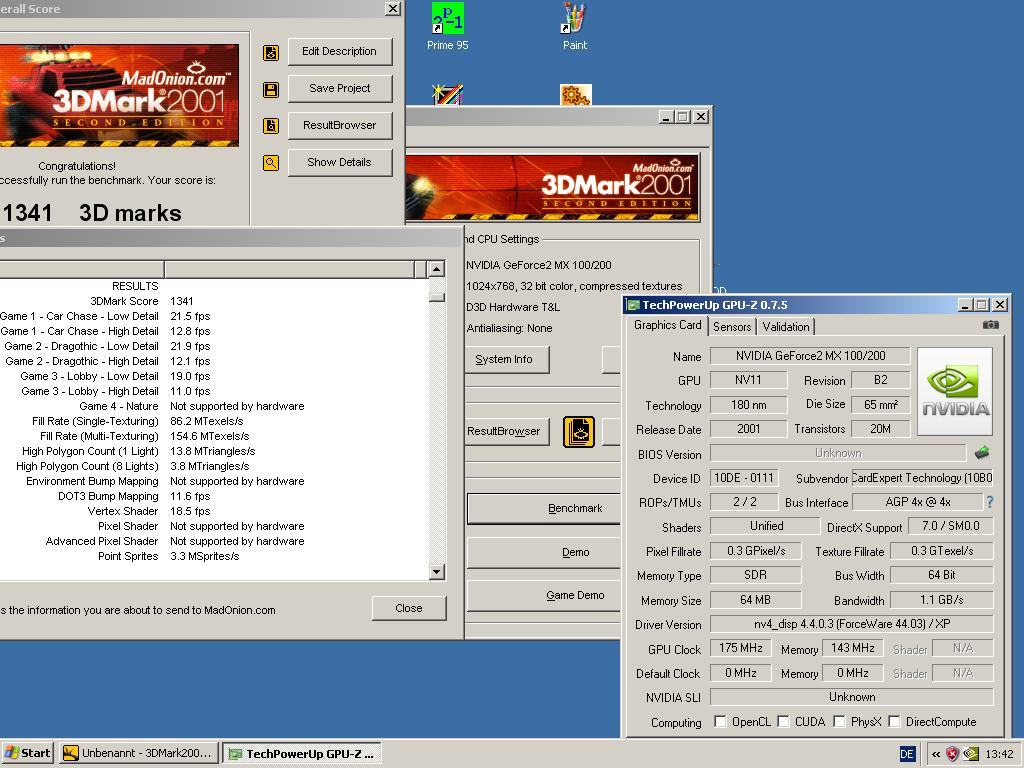The height and width of the screenshot is (768, 1024).
Task: Click the yellow ResultBrowser icon in 3DMark main window
Action: click(x=579, y=432)
